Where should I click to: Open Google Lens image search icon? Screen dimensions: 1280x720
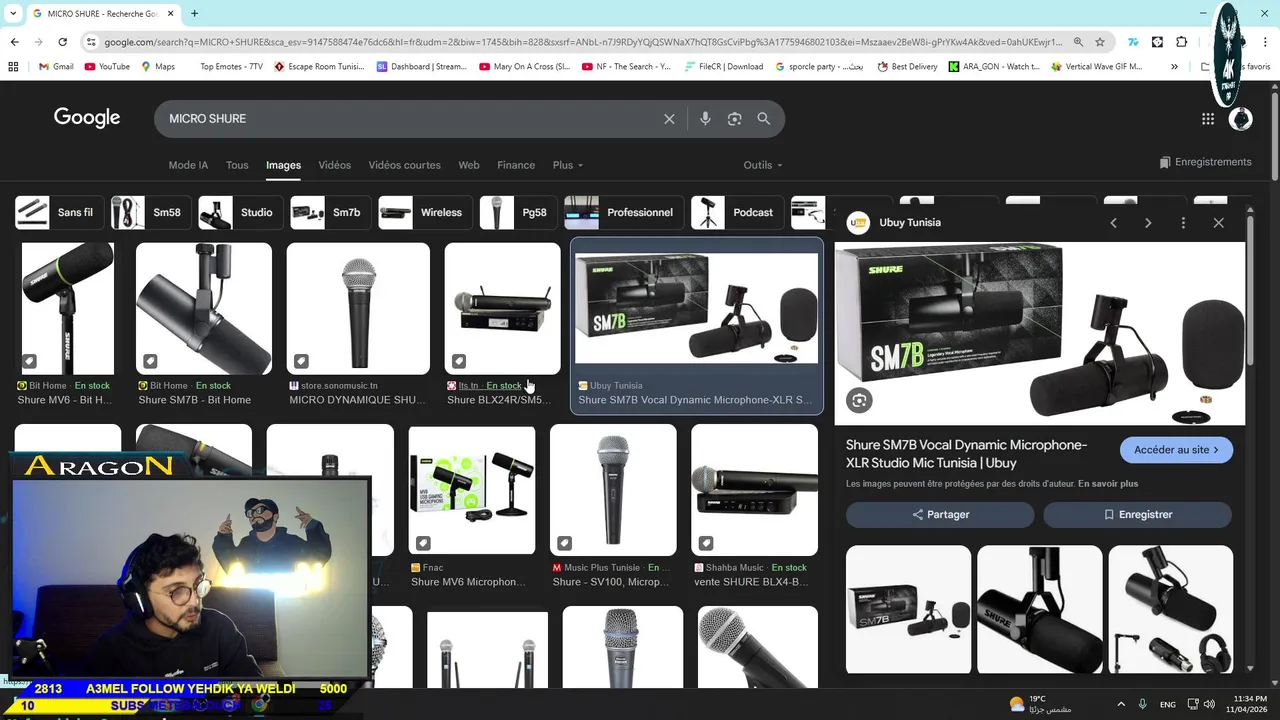[734, 119]
